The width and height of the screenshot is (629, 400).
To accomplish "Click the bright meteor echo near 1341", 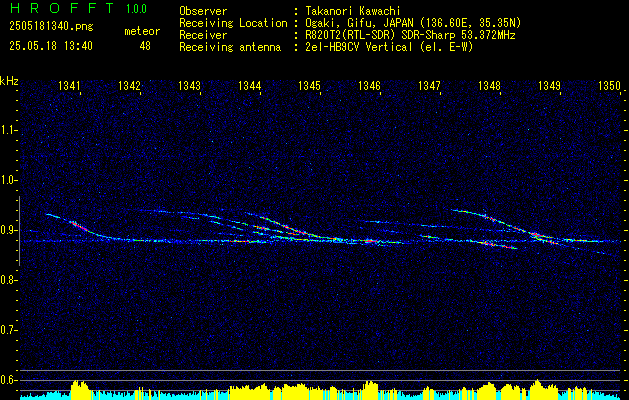I will point(78,225).
